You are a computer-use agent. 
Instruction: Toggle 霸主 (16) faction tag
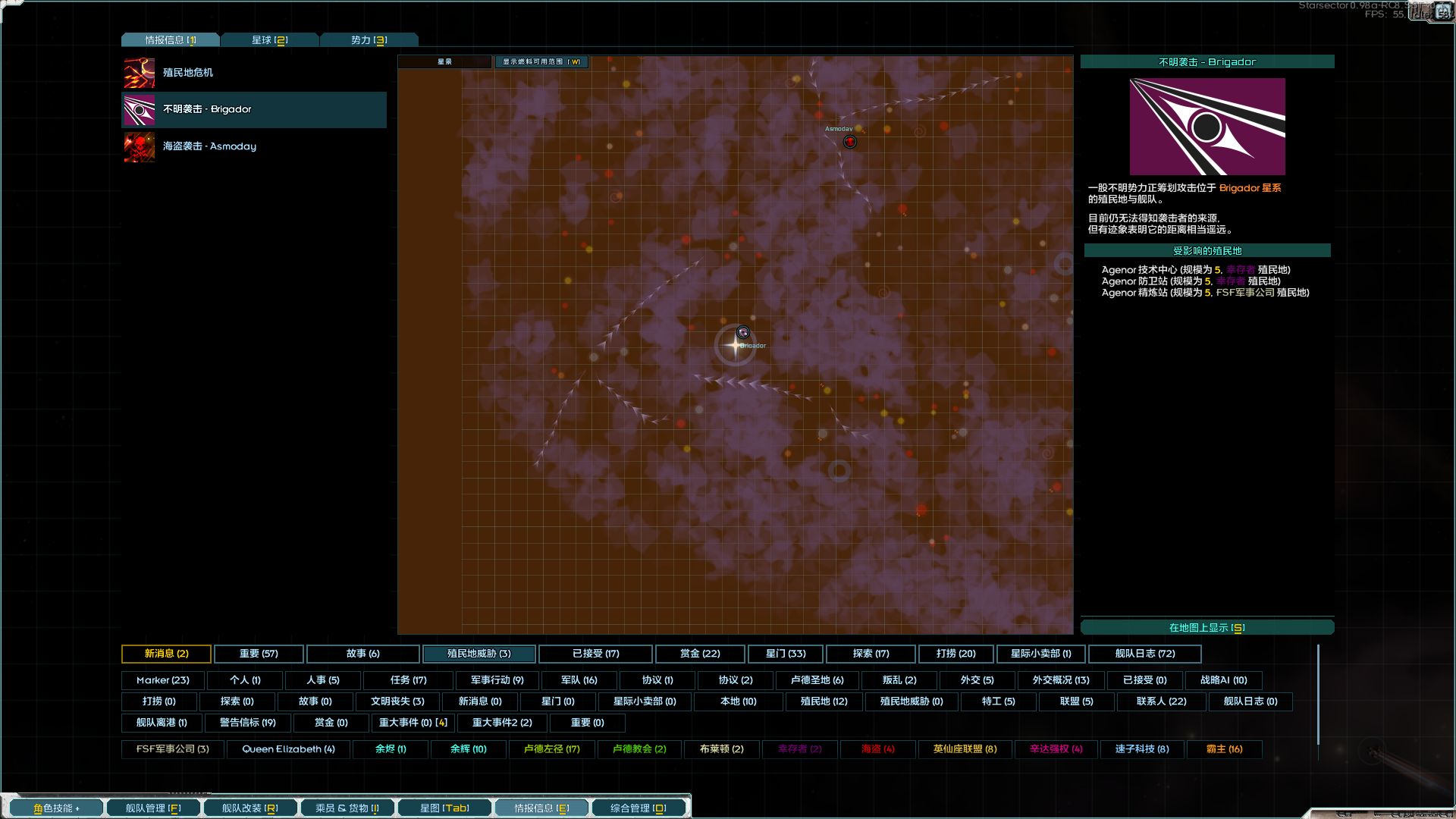1225,749
